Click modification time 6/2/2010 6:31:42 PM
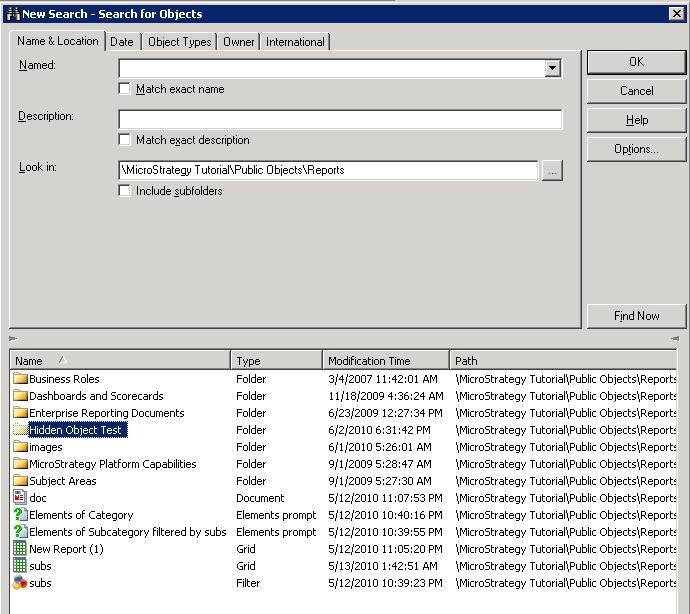This screenshot has height=614, width=690. coord(379,430)
